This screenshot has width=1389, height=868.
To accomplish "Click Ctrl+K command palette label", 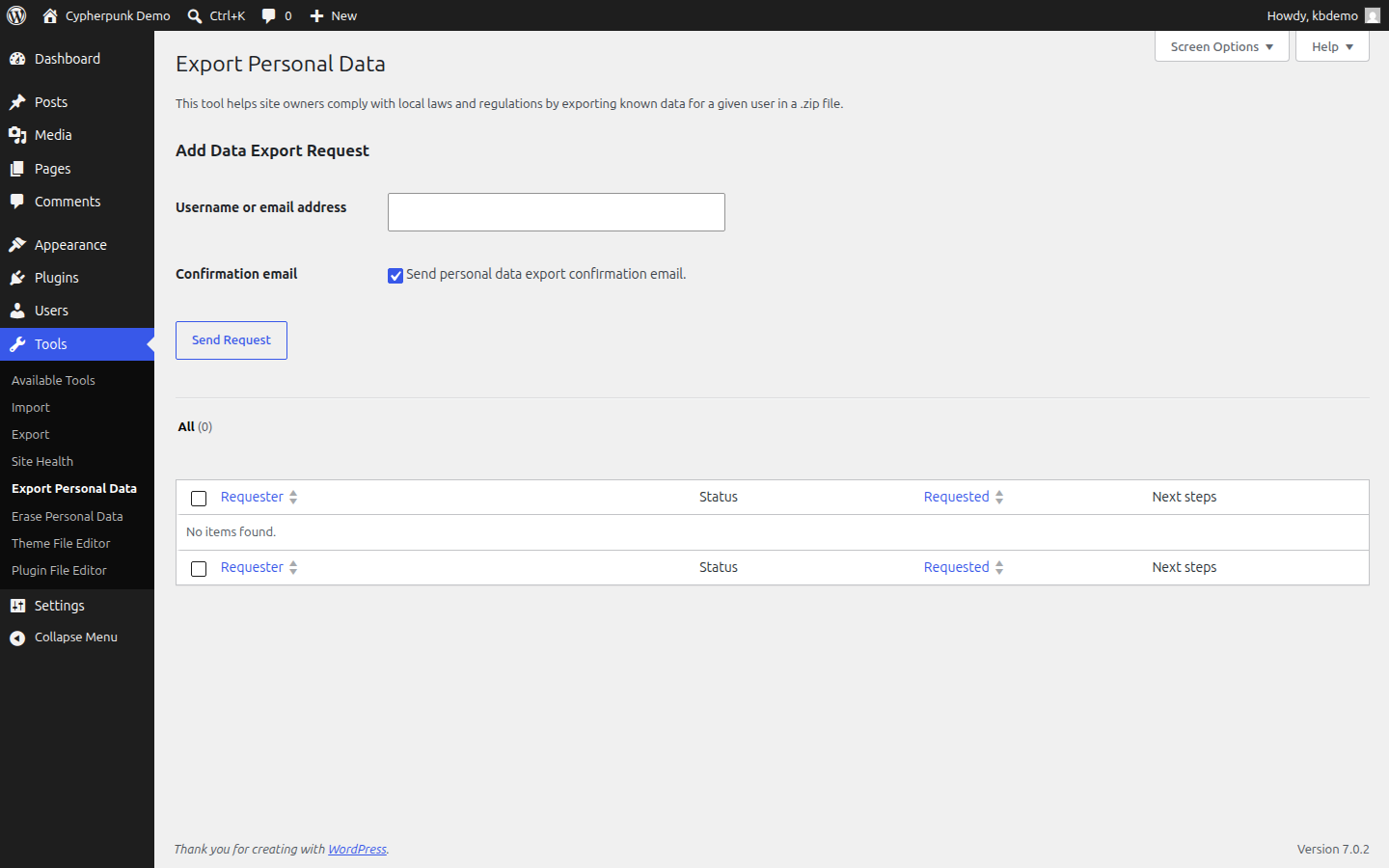I will tap(228, 15).
